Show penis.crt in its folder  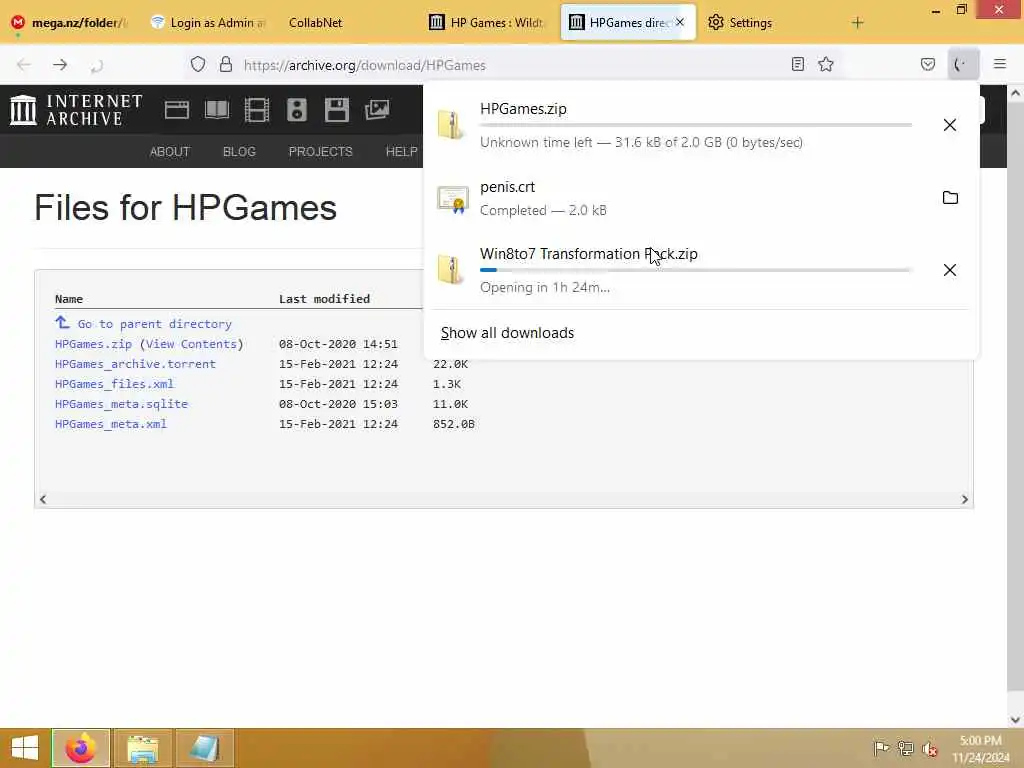tap(950, 197)
